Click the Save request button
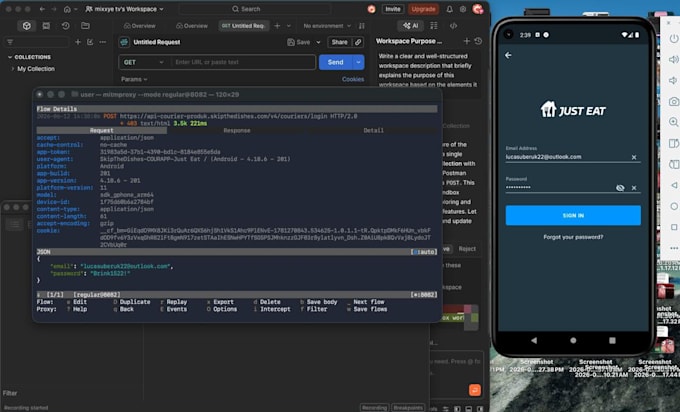 click(x=299, y=42)
